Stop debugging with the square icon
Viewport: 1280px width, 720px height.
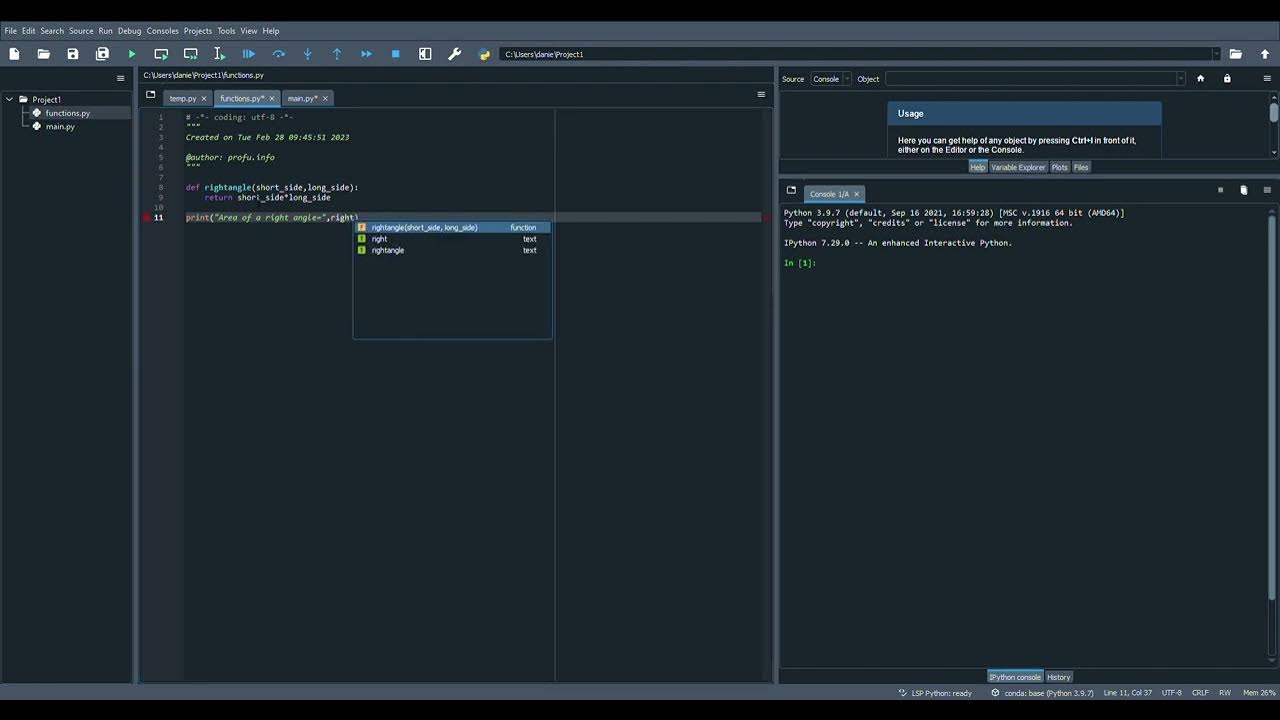pos(396,54)
